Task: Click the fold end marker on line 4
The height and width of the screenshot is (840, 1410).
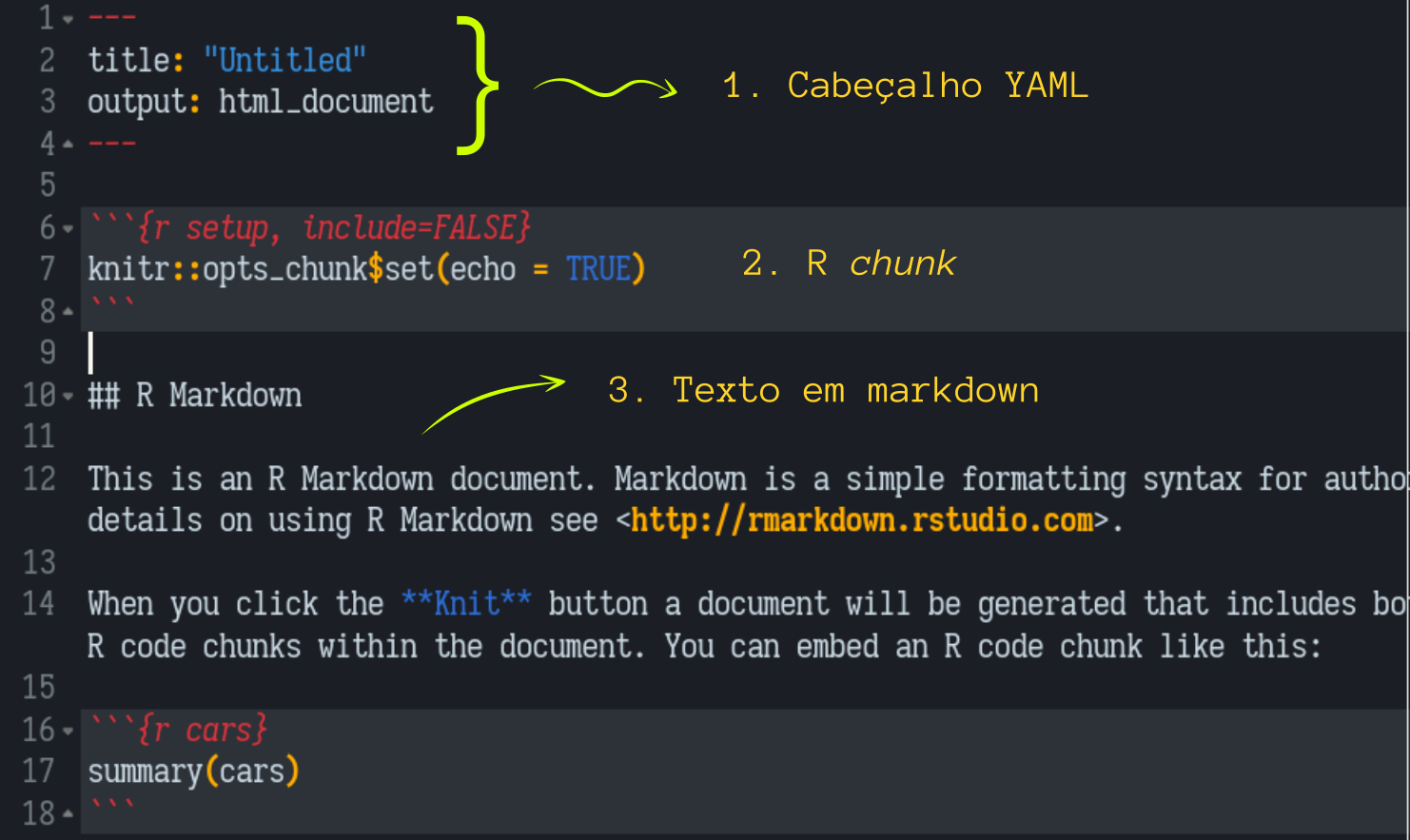Action: tap(69, 145)
